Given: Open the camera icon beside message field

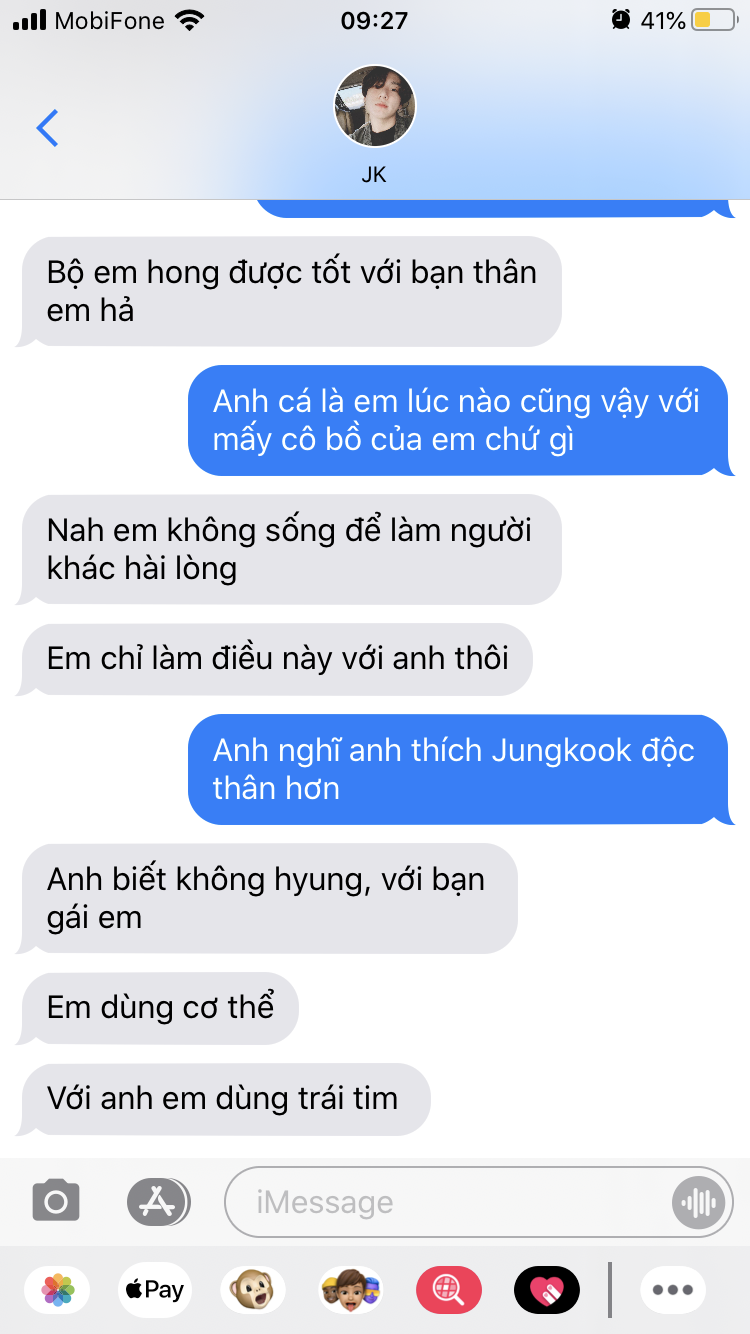Looking at the screenshot, I should coord(56,1201).
